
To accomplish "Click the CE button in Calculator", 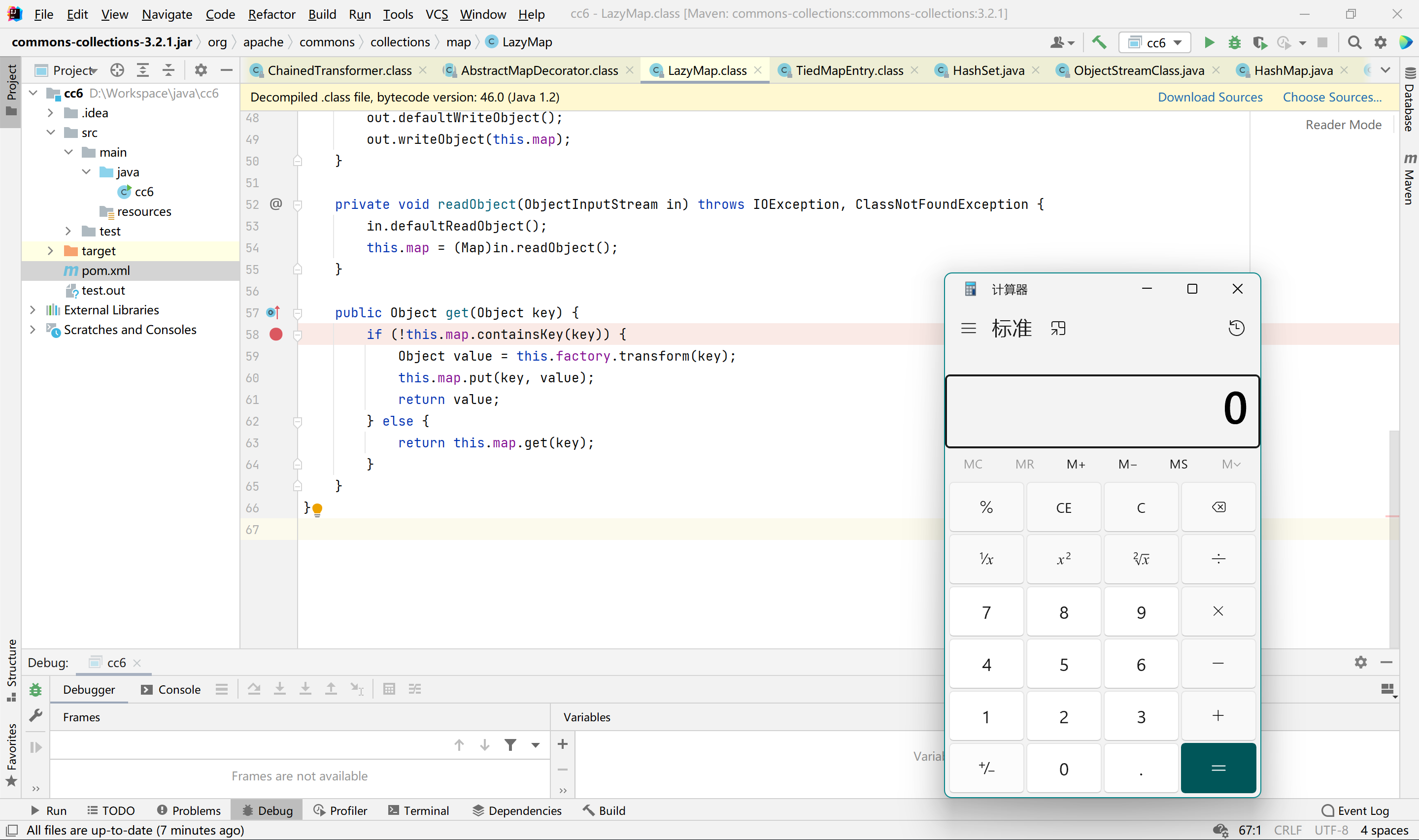I will pos(1064,507).
